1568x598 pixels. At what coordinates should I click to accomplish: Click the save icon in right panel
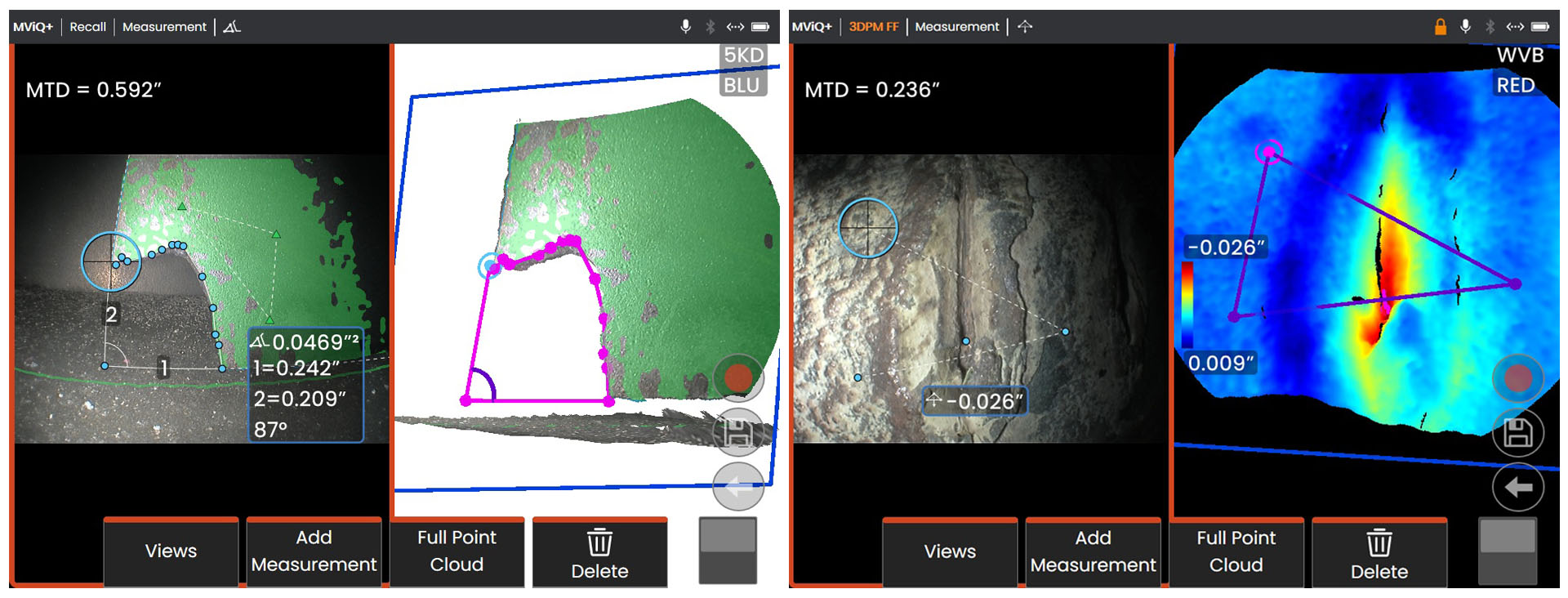click(x=1517, y=433)
